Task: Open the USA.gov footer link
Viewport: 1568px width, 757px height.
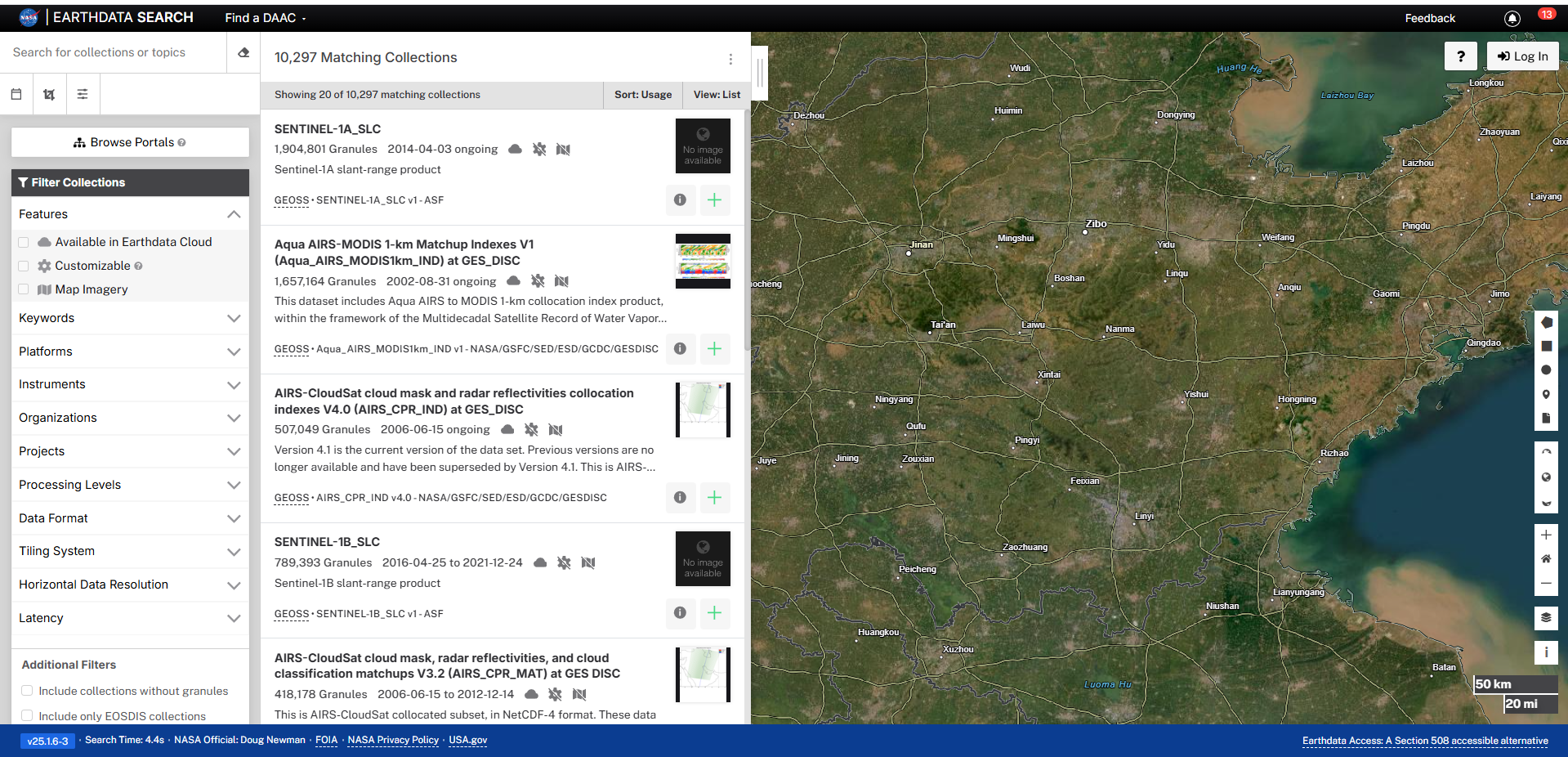Action: click(467, 740)
